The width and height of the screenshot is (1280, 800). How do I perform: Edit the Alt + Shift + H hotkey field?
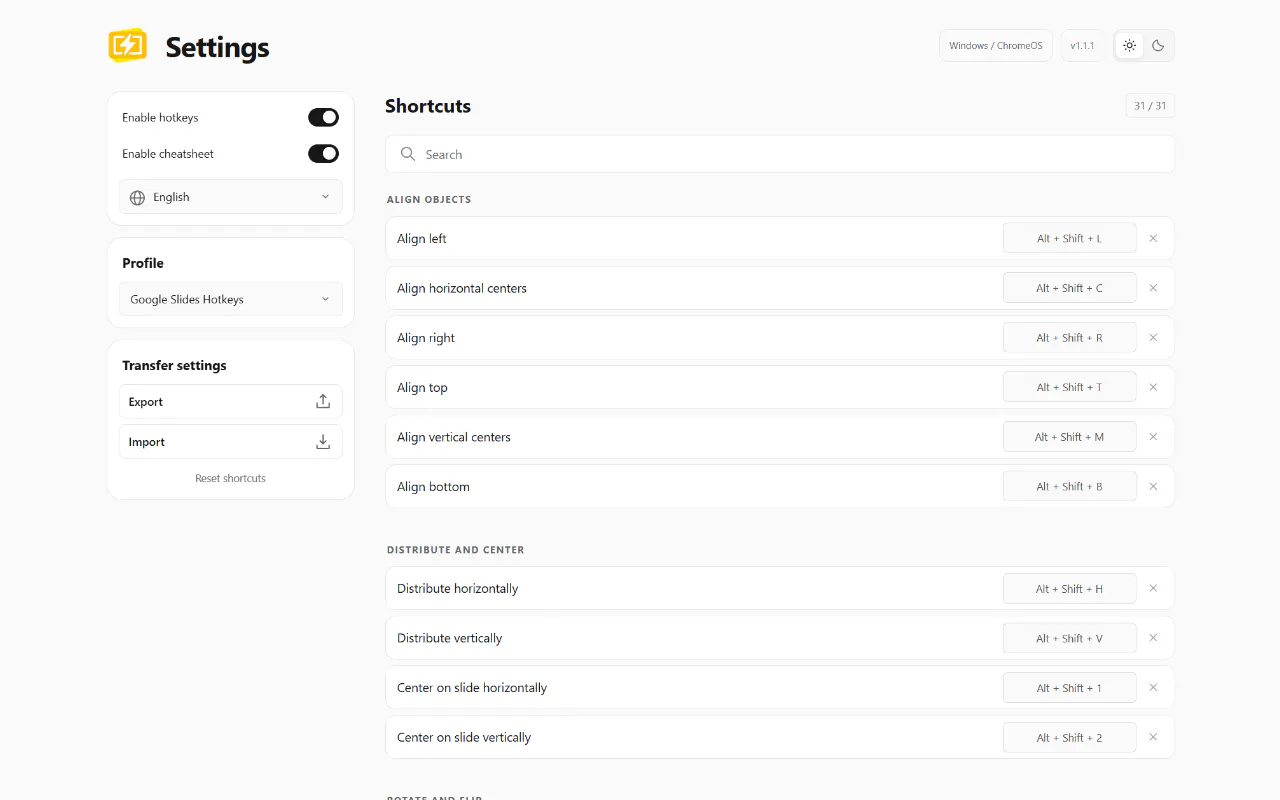pos(1070,589)
